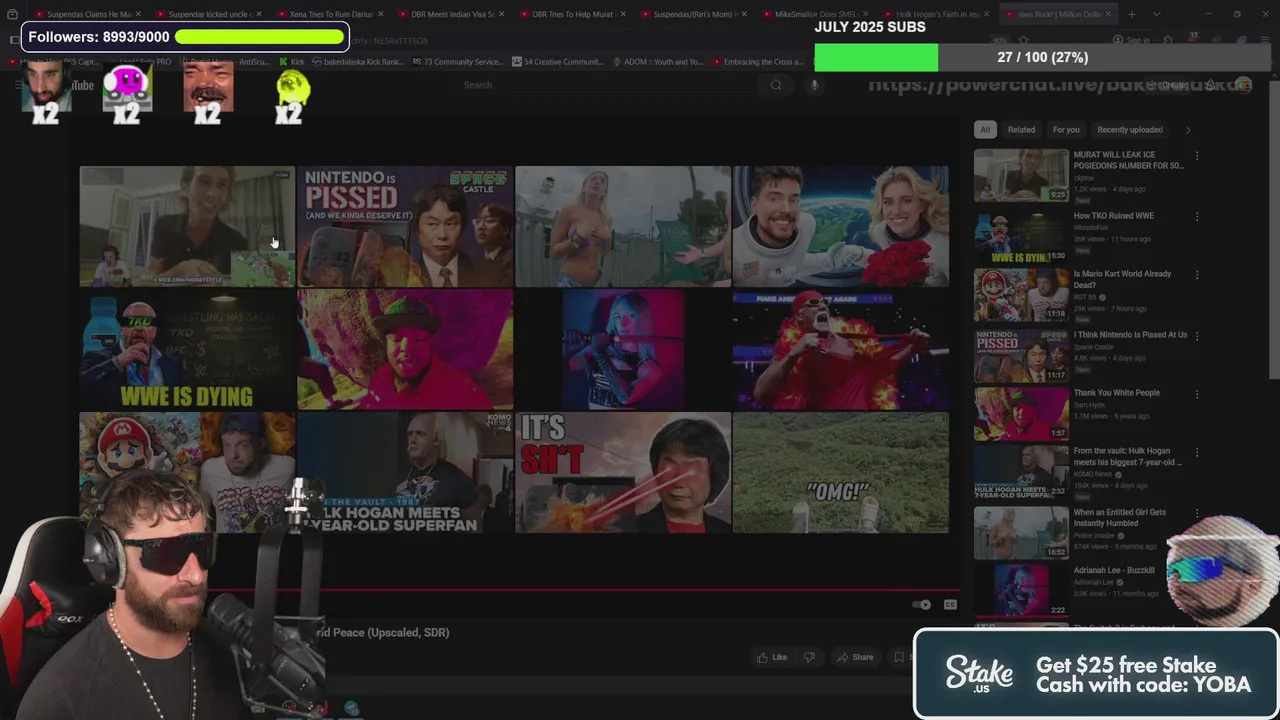This screenshot has height=720, width=1280.
Task: Close the DBR Meets Indian Visa tab
Action: pyautogui.click(x=502, y=15)
